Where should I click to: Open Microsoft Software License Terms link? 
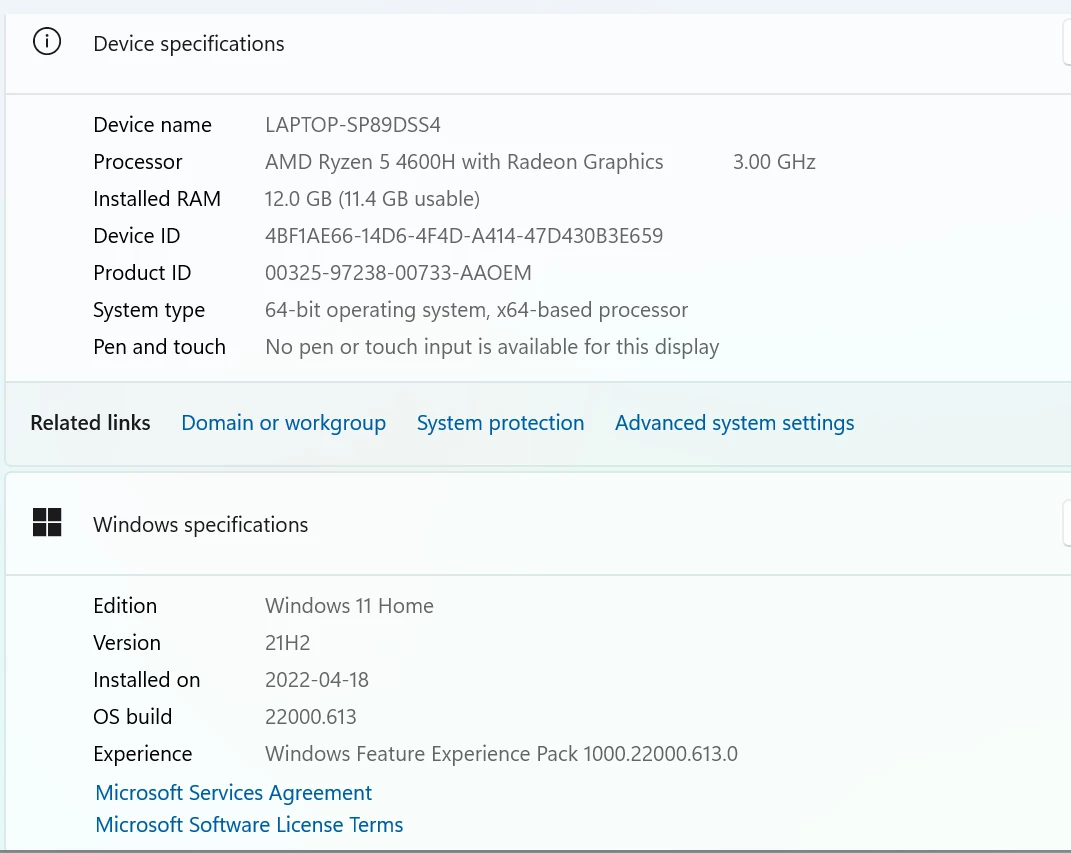coord(249,824)
